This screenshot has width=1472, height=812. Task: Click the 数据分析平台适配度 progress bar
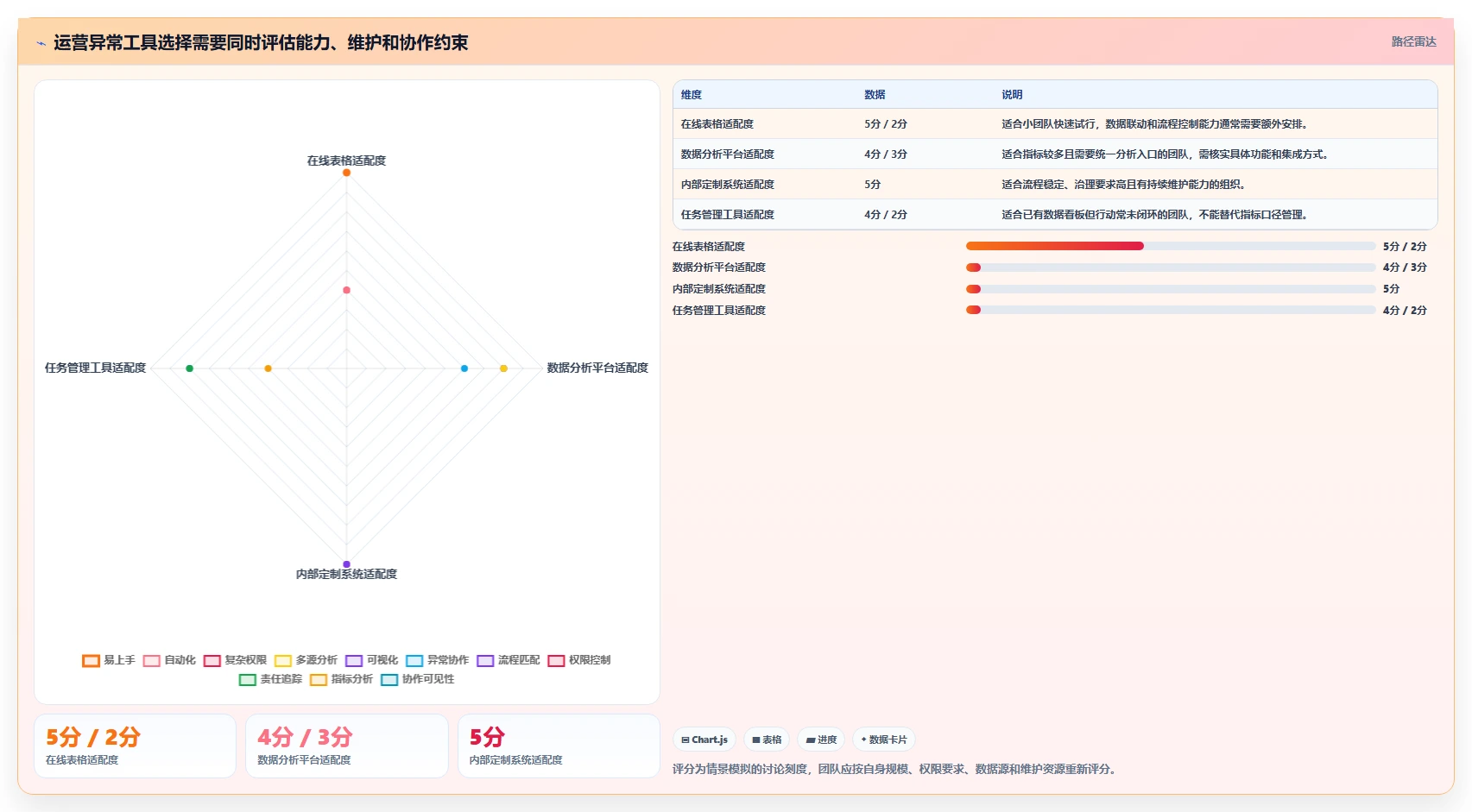pos(1171,268)
